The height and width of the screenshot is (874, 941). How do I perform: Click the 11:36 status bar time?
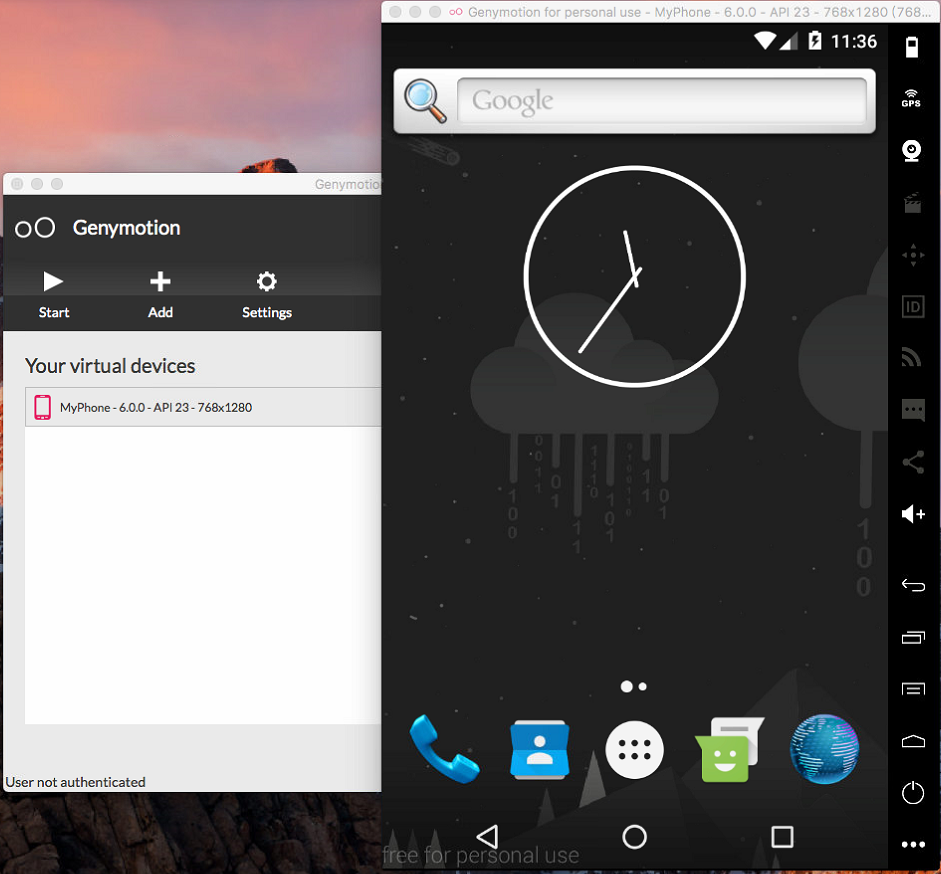pos(853,41)
